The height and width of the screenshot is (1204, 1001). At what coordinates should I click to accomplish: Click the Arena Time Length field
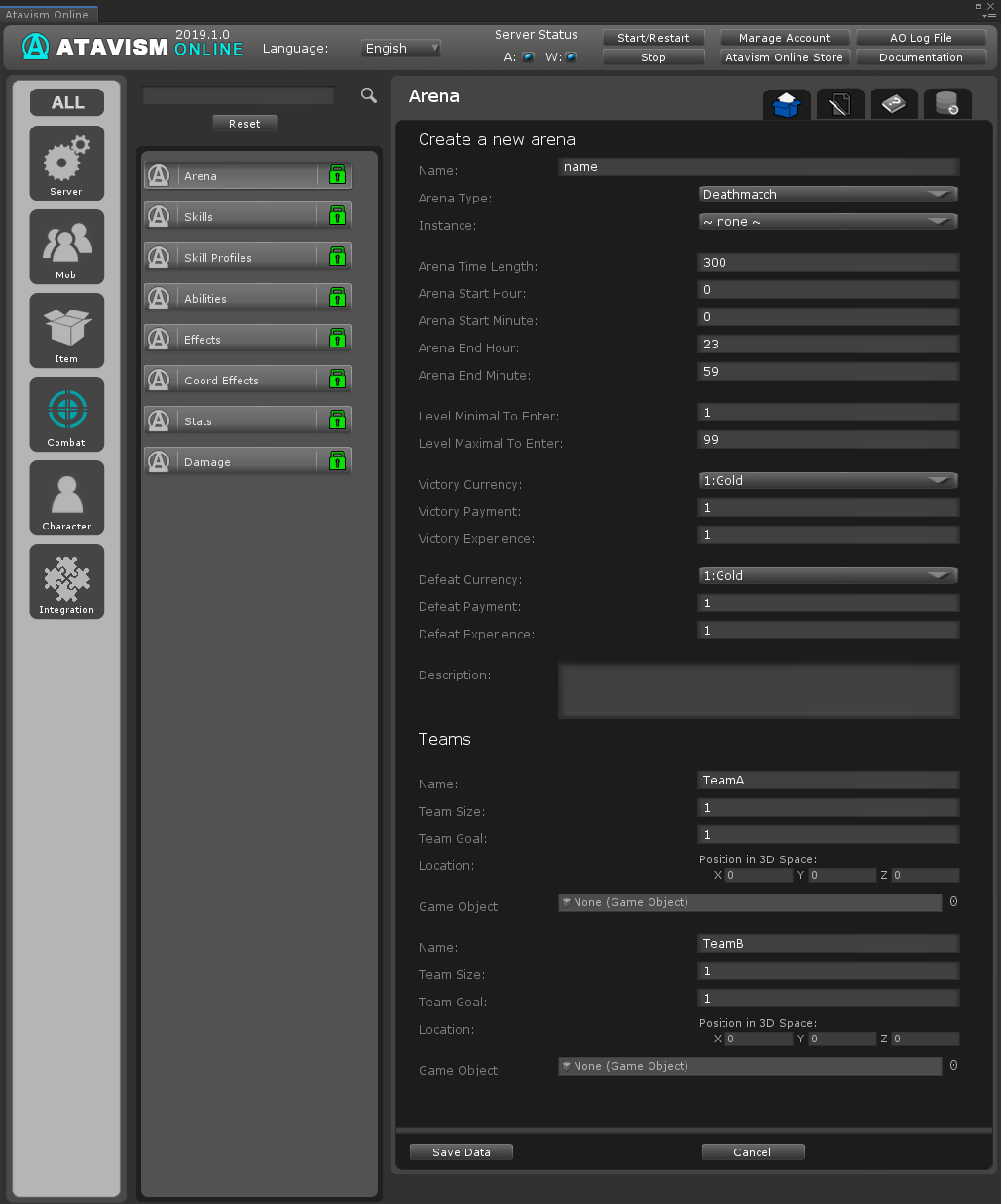click(828, 263)
